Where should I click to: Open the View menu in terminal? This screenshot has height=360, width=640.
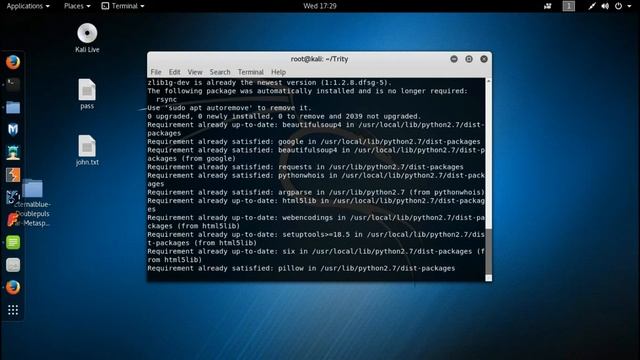(x=195, y=72)
